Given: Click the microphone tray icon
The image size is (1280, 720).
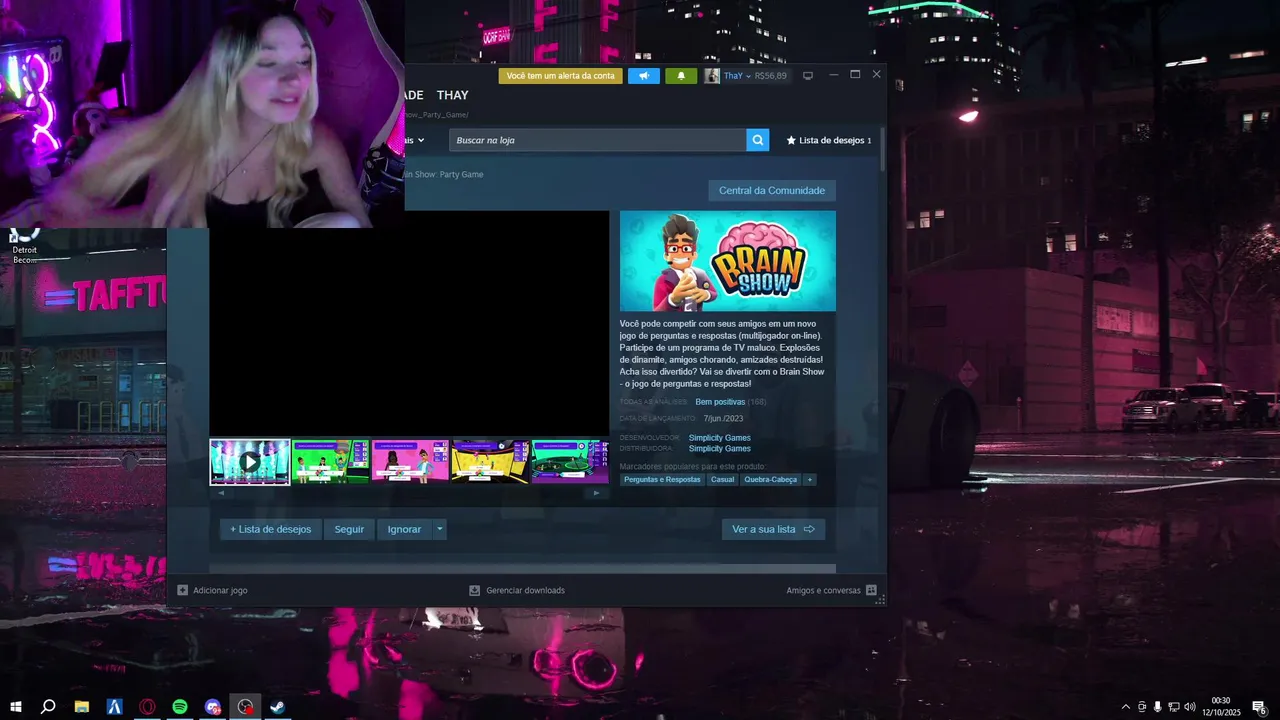Looking at the screenshot, I should click(x=1158, y=707).
